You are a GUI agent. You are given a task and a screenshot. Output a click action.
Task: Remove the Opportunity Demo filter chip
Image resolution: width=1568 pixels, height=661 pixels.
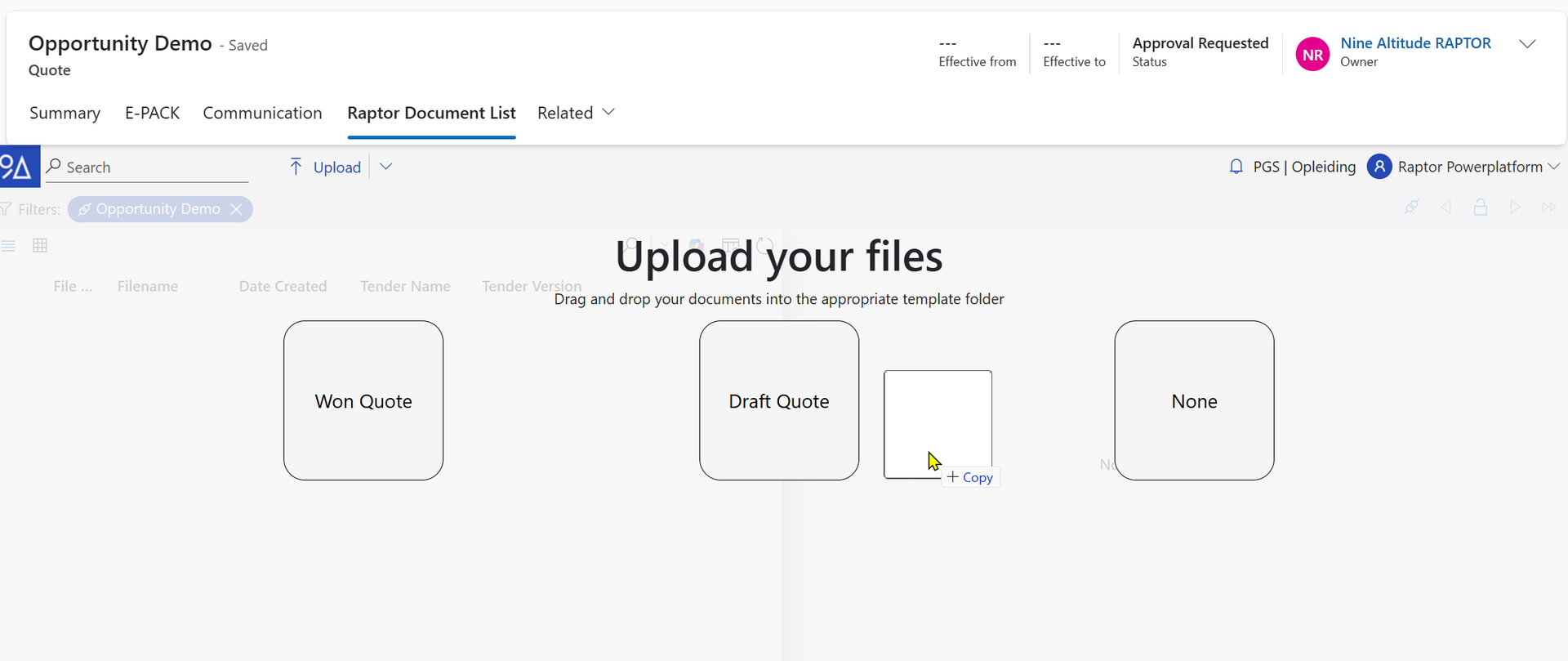(x=236, y=209)
